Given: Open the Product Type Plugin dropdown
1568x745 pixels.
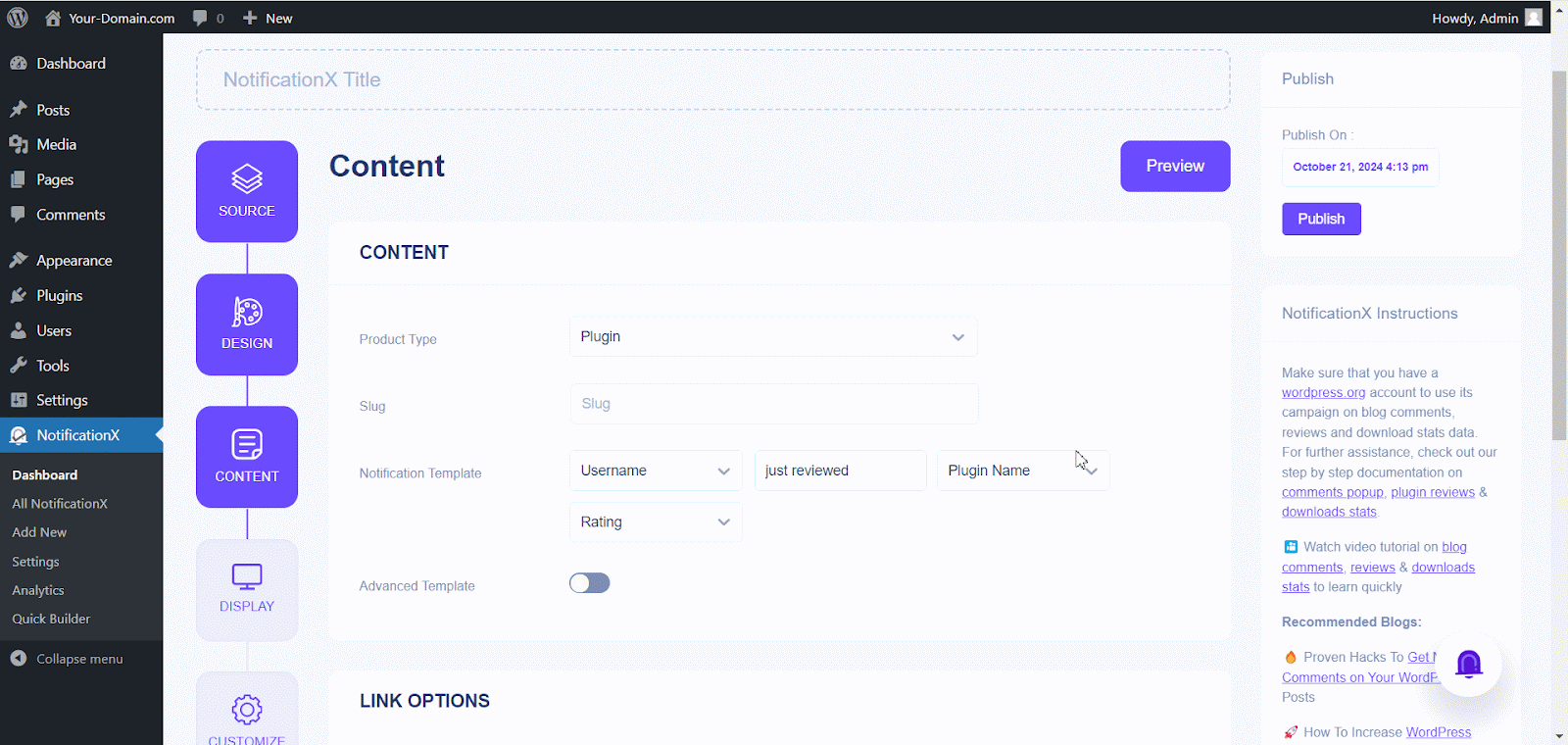Looking at the screenshot, I should coord(773,336).
